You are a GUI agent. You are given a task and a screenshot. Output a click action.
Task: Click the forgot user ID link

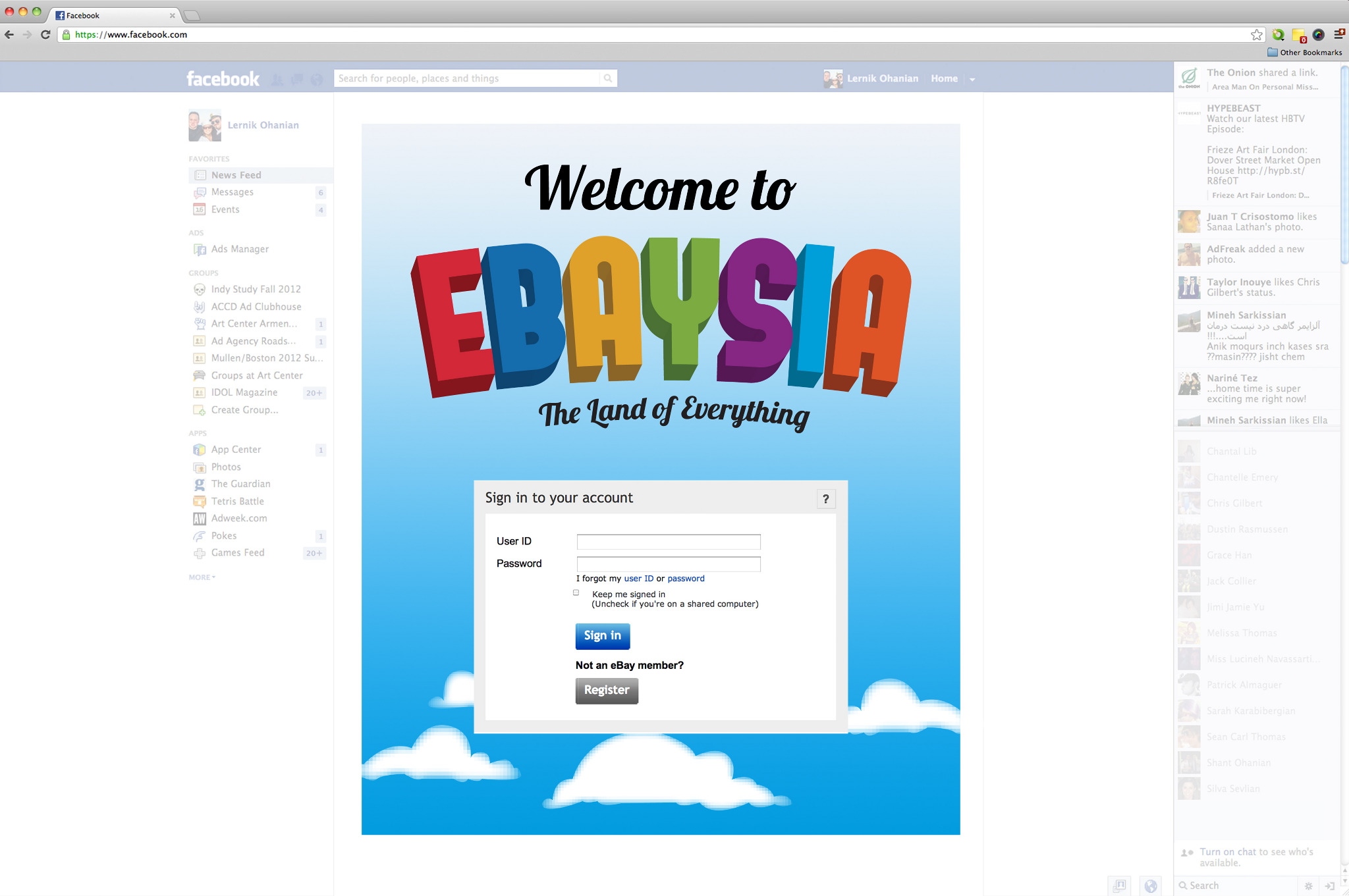click(638, 579)
